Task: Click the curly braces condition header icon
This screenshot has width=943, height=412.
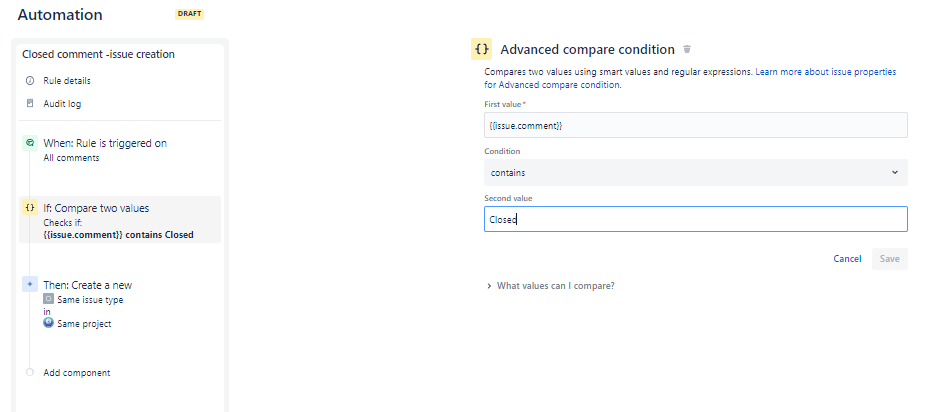Action: point(482,48)
